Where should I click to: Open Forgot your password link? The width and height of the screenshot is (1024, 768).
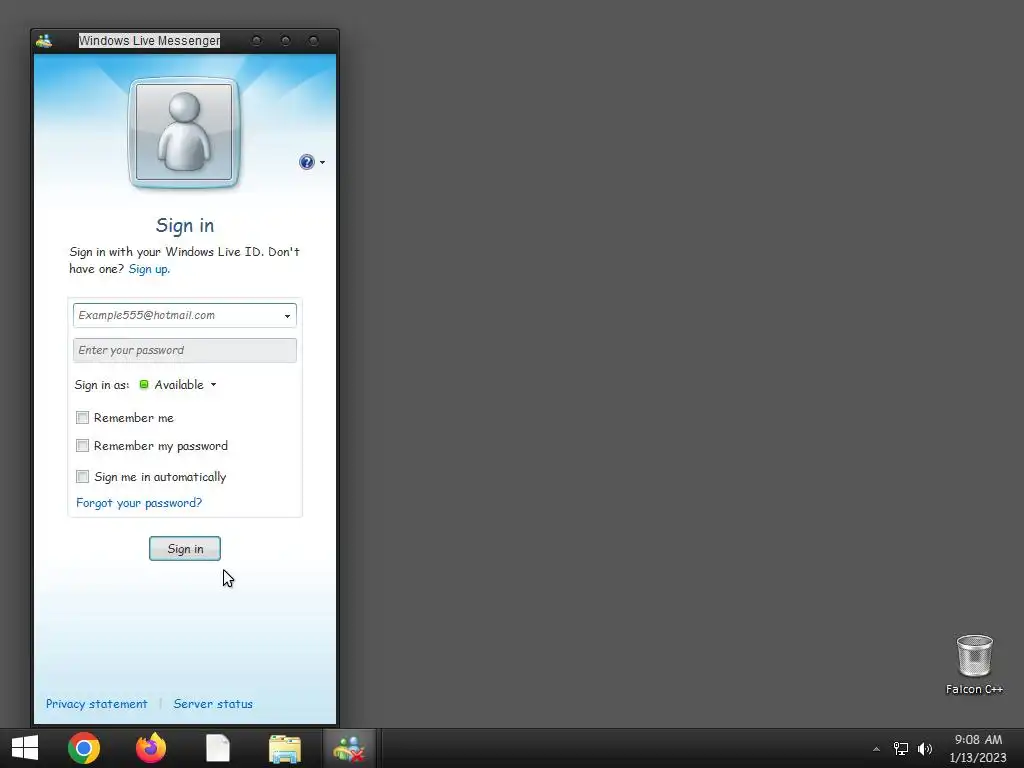(x=139, y=503)
